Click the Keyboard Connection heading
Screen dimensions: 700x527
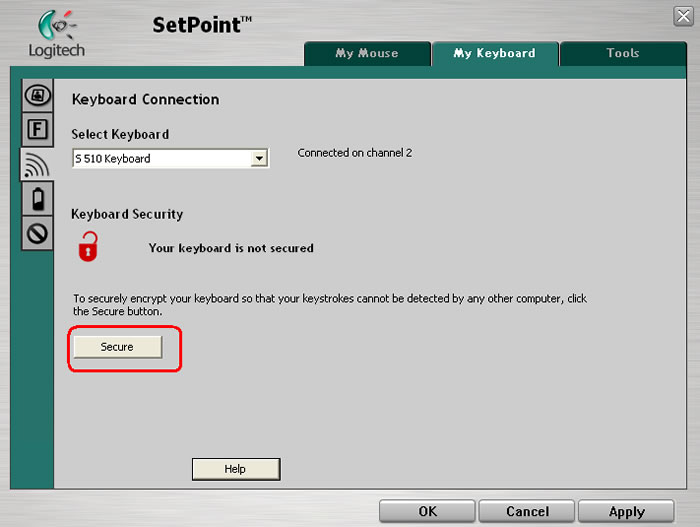pos(146,99)
